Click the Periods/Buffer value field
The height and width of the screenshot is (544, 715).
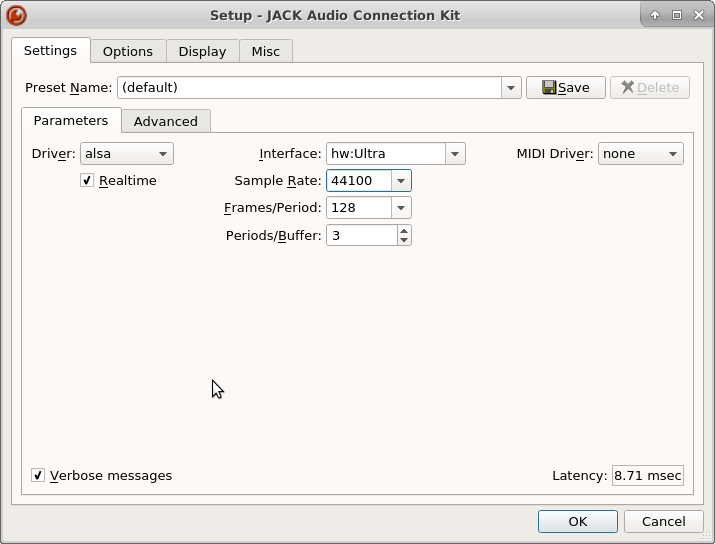[x=362, y=235]
